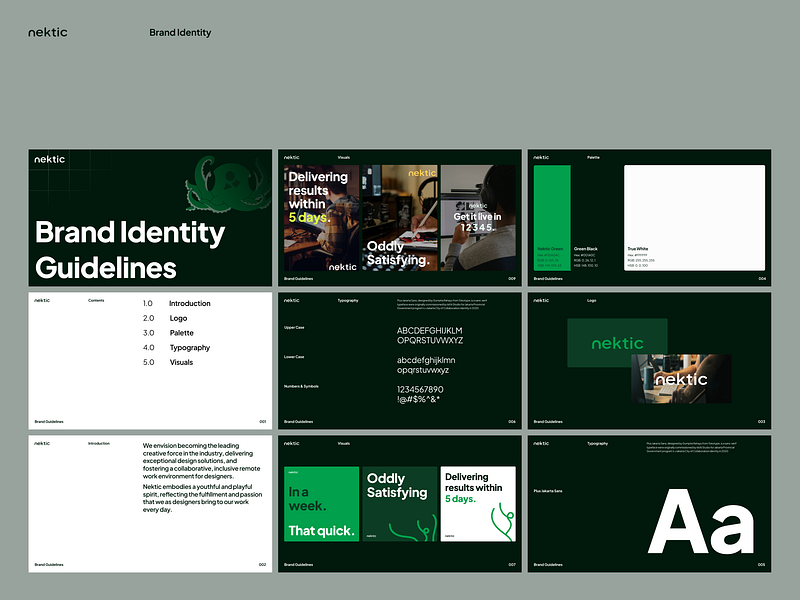Click the Green Black color label
This screenshot has width=800, height=600.
click(x=586, y=248)
